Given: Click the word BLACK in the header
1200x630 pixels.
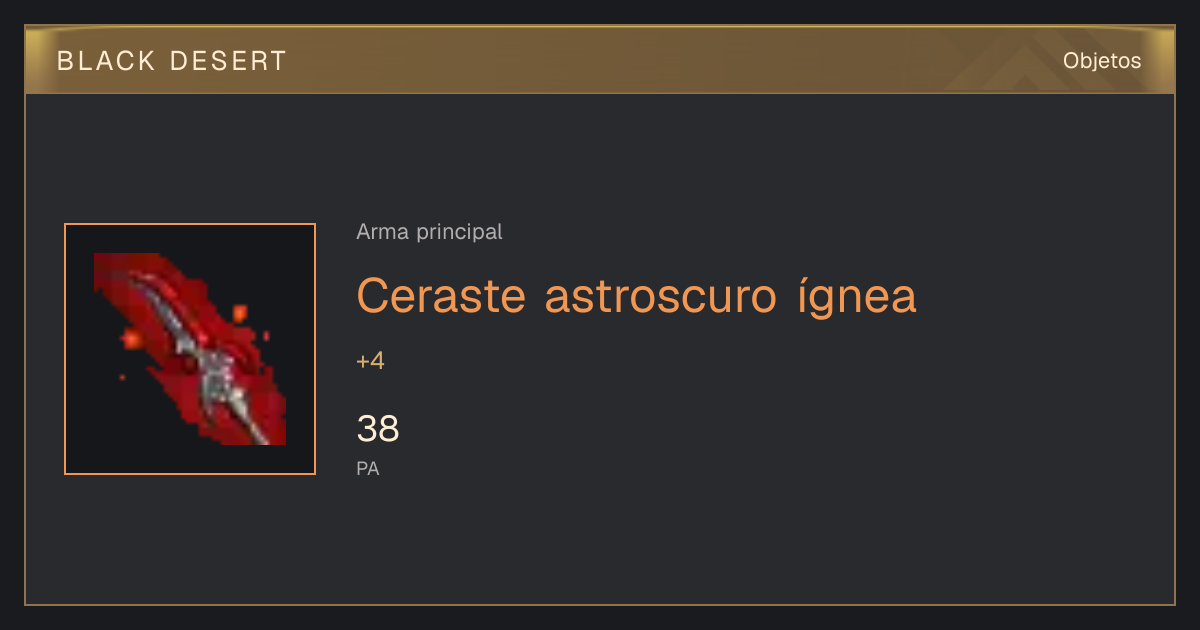Looking at the screenshot, I should click(x=107, y=61).
